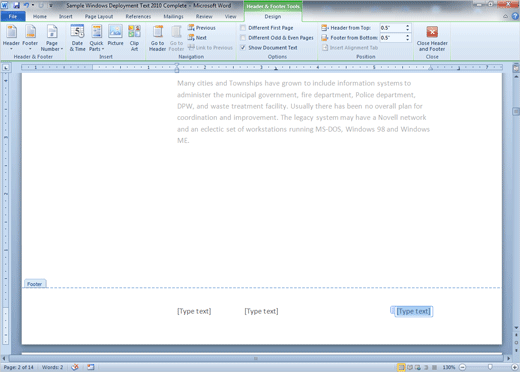Click the vertical scrollbar down arrow
This screenshot has height=372, width=520.
point(516,328)
